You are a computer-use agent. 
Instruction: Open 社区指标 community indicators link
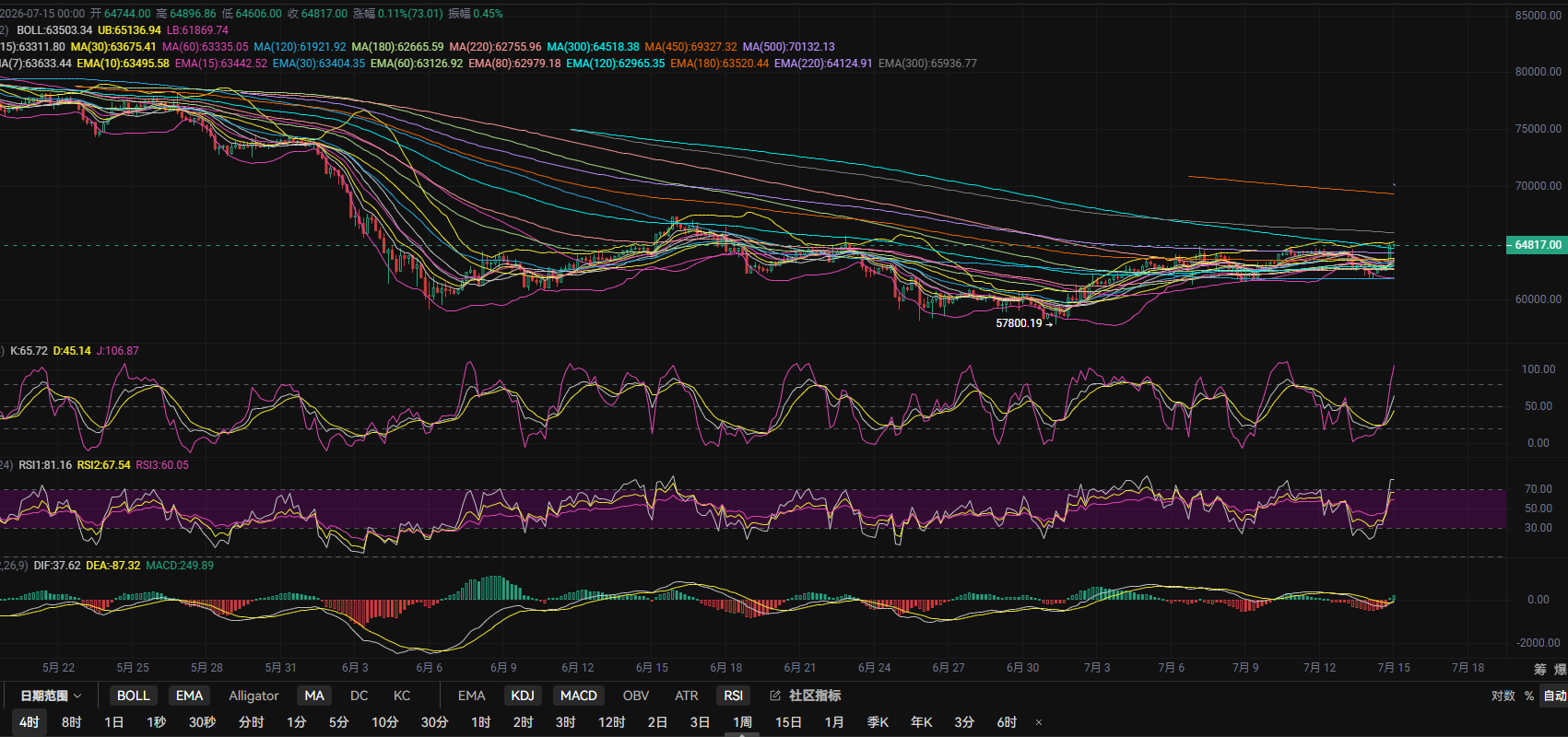[815, 696]
